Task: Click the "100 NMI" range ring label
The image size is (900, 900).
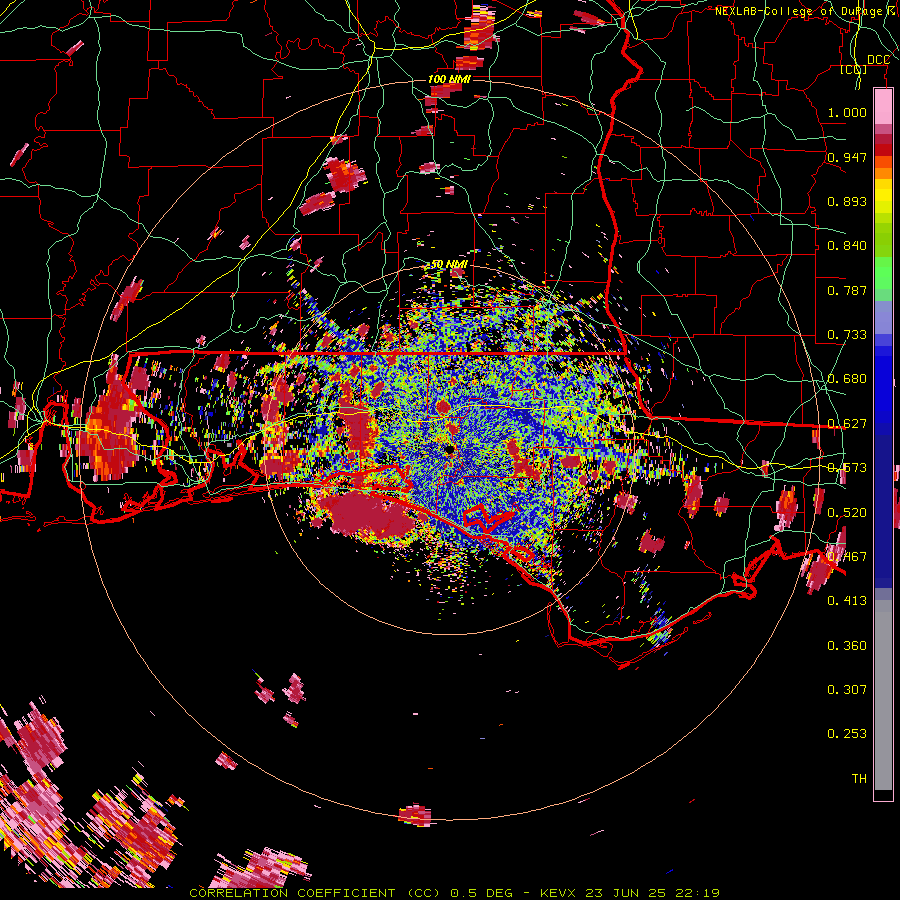Action: (x=449, y=79)
